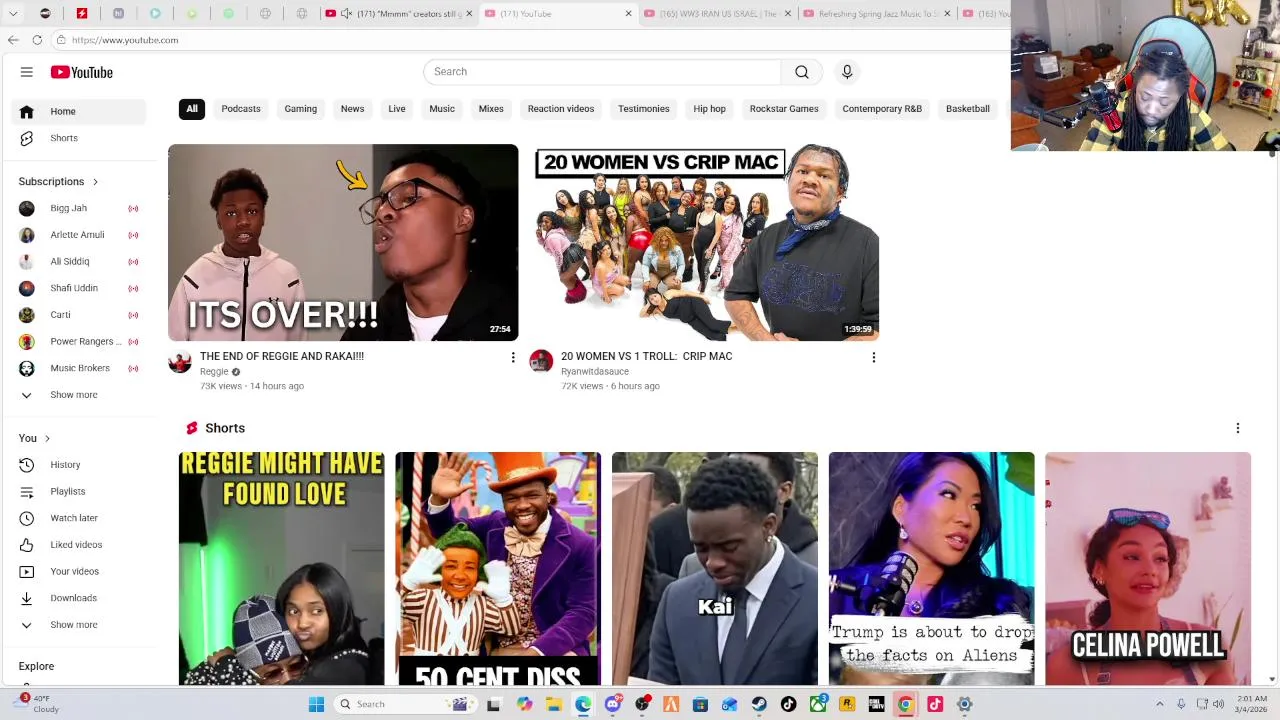
Task: Open Shafi Uddin subscription channel
Action: click(79, 288)
